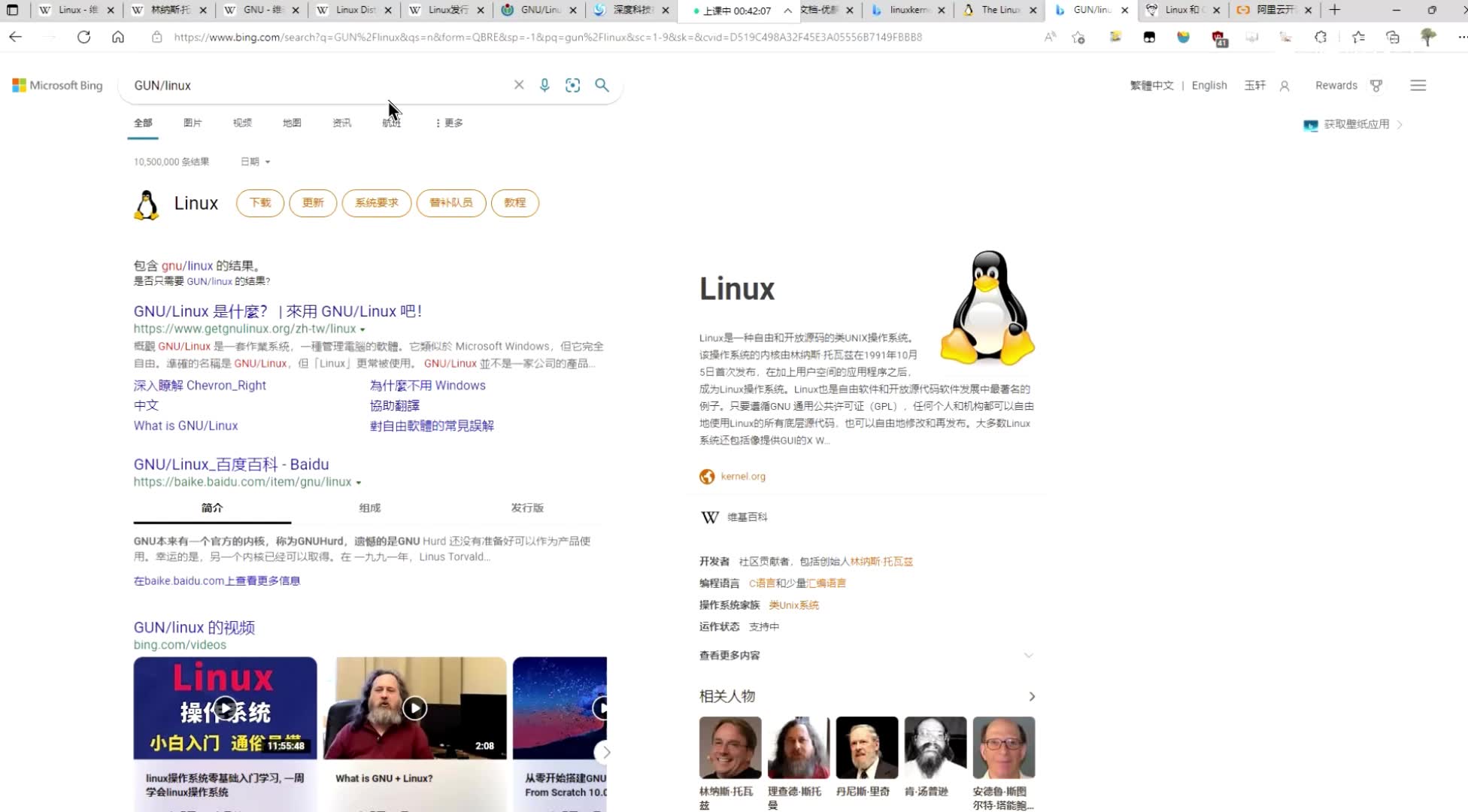The image size is (1468, 812).
Task: Open the browser home page
Action: click(x=118, y=37)
